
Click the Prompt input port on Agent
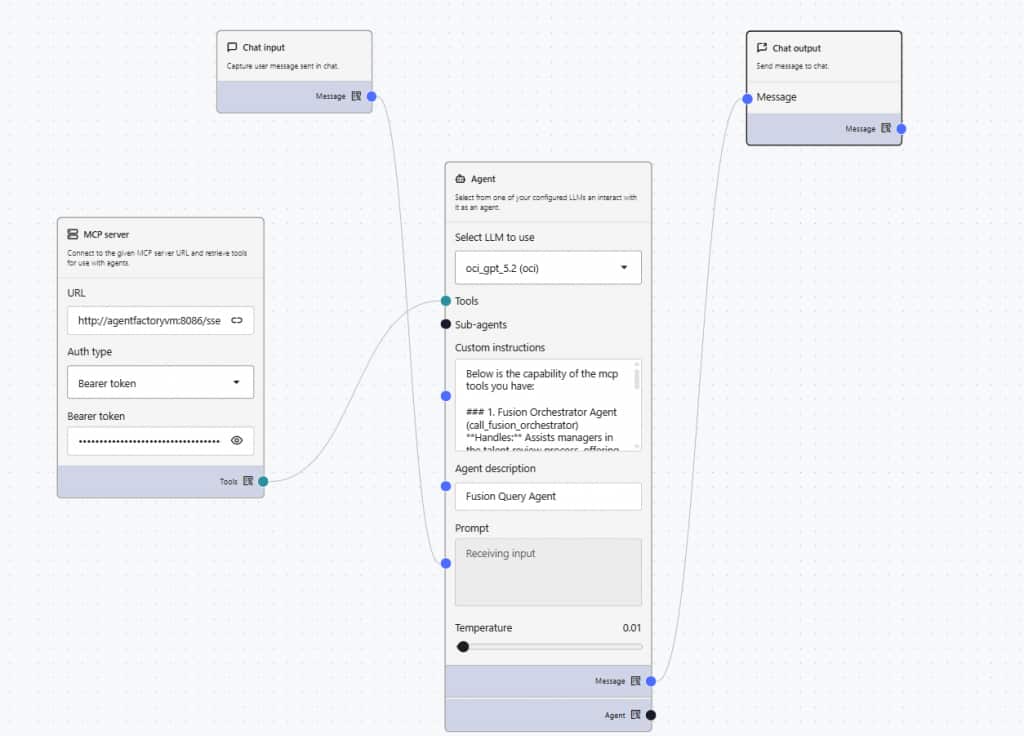click(445, 563)
